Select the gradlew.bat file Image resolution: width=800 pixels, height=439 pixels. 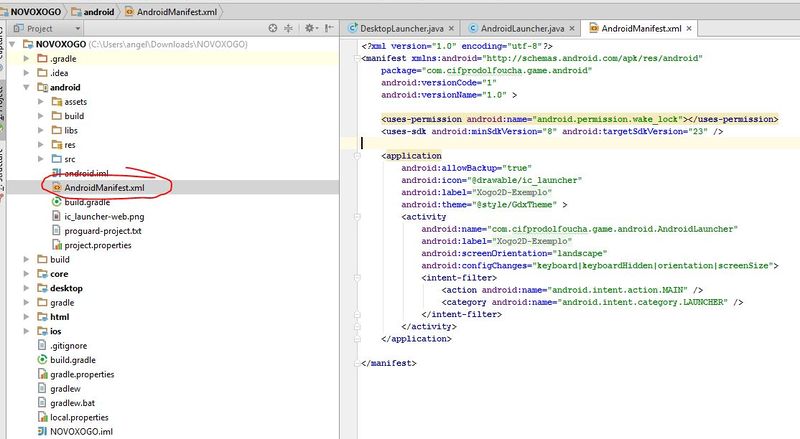pyautogui.click(x=172, y=403)
